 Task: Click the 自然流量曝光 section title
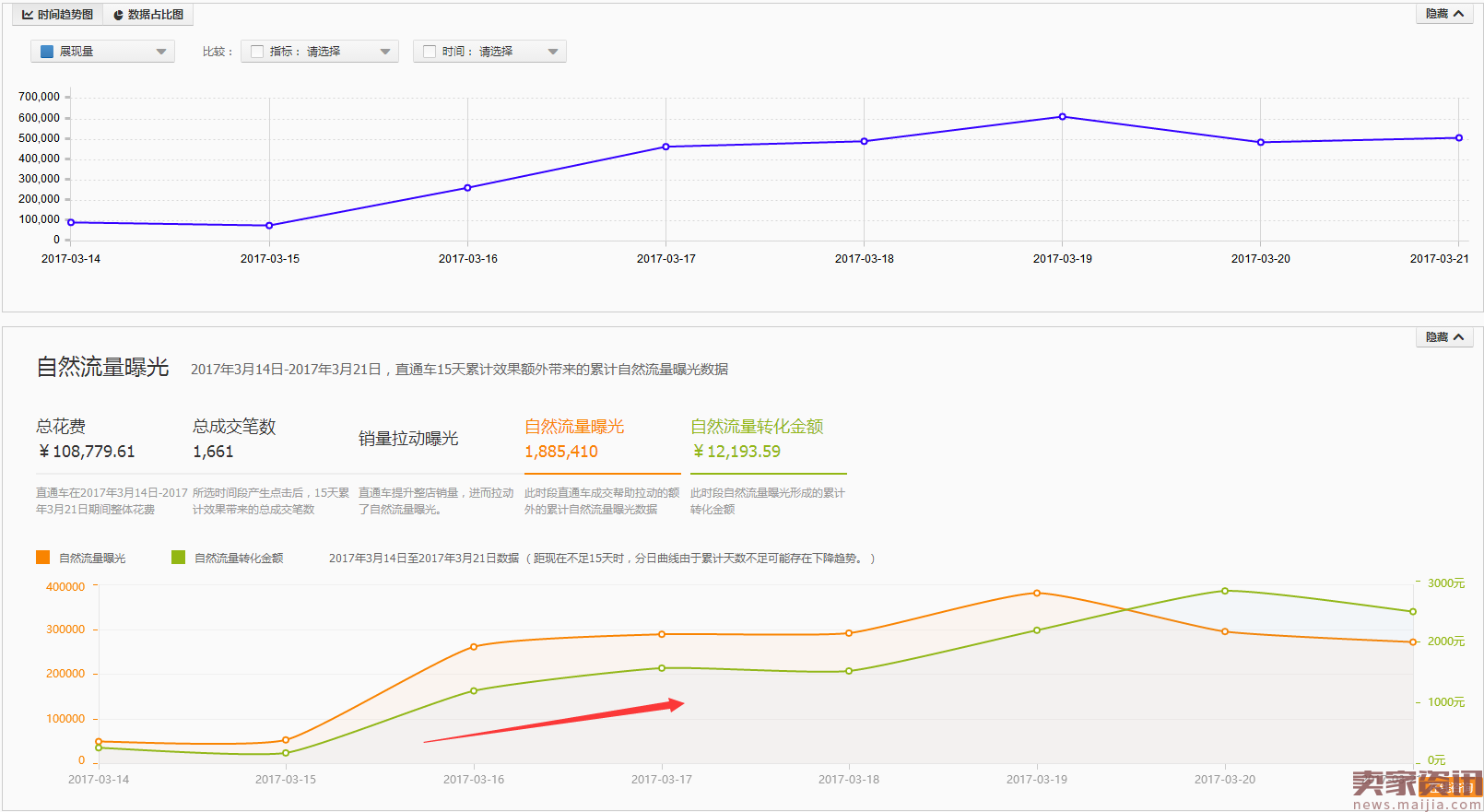[102, 367]
